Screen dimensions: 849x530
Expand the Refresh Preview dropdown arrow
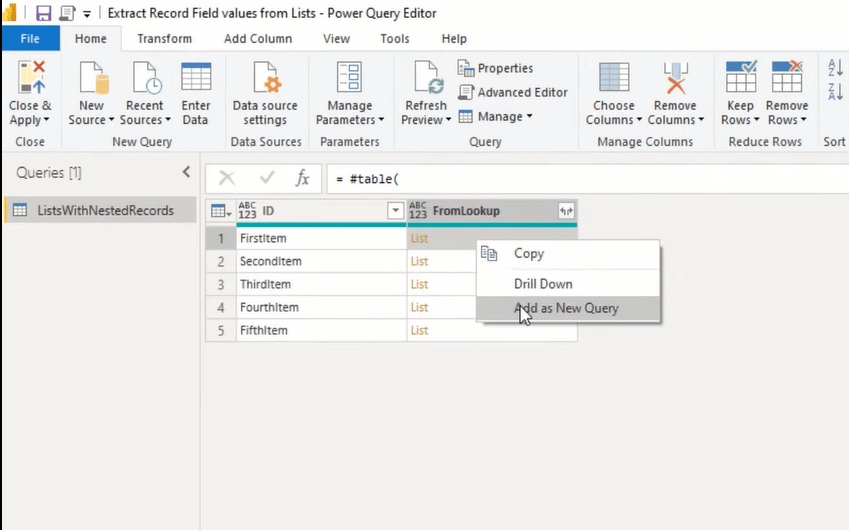pyautogui.click(x=448, y=120)
